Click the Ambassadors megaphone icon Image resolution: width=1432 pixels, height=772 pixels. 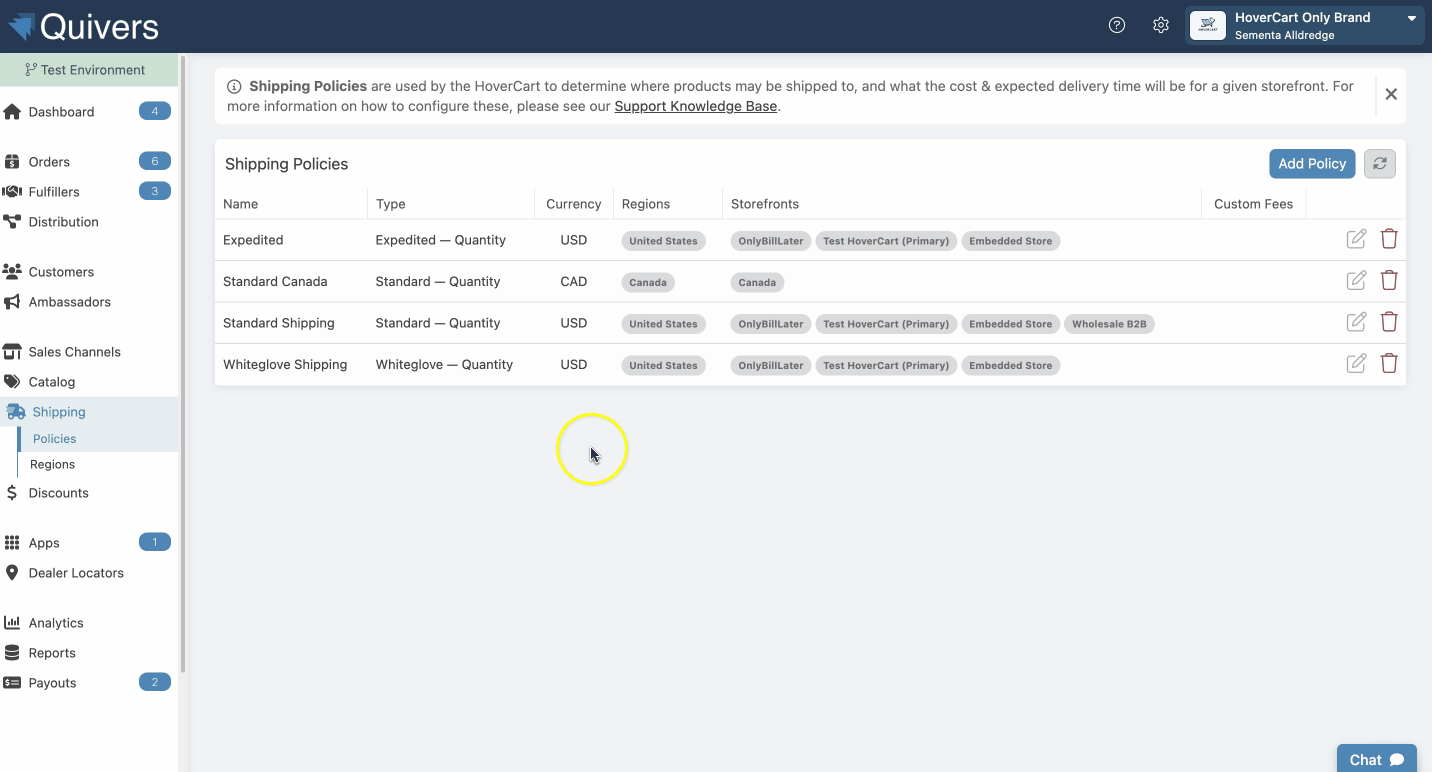pyautogui.click(x=12, y=301)
